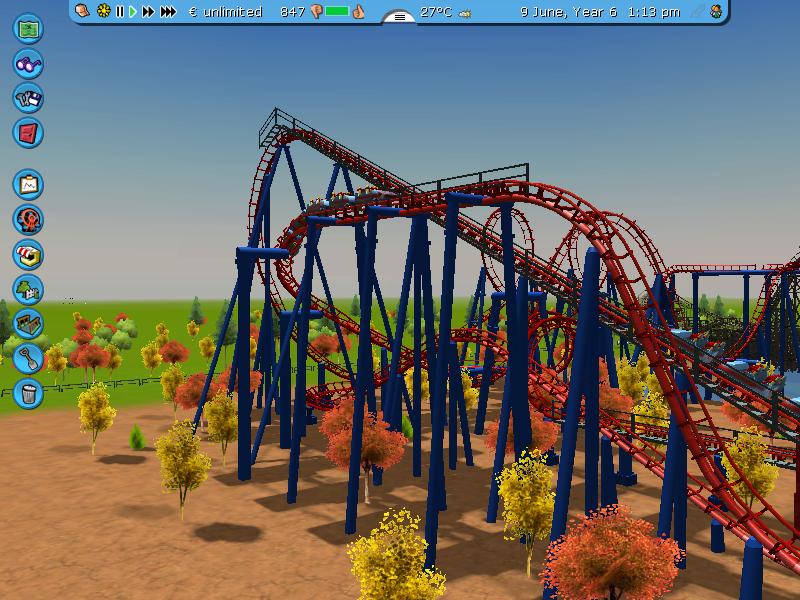Viewport: 800px width, 600px height.
Task: Open the park map overview
Action: 28,29
